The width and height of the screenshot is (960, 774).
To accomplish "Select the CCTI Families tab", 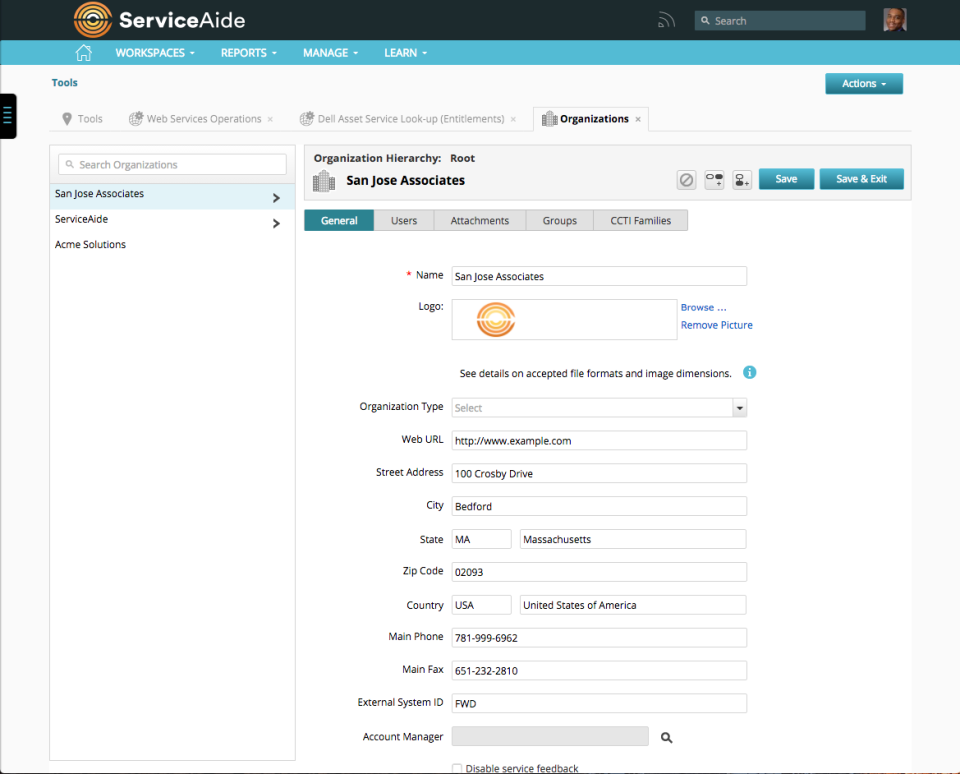I will (640, 220).
